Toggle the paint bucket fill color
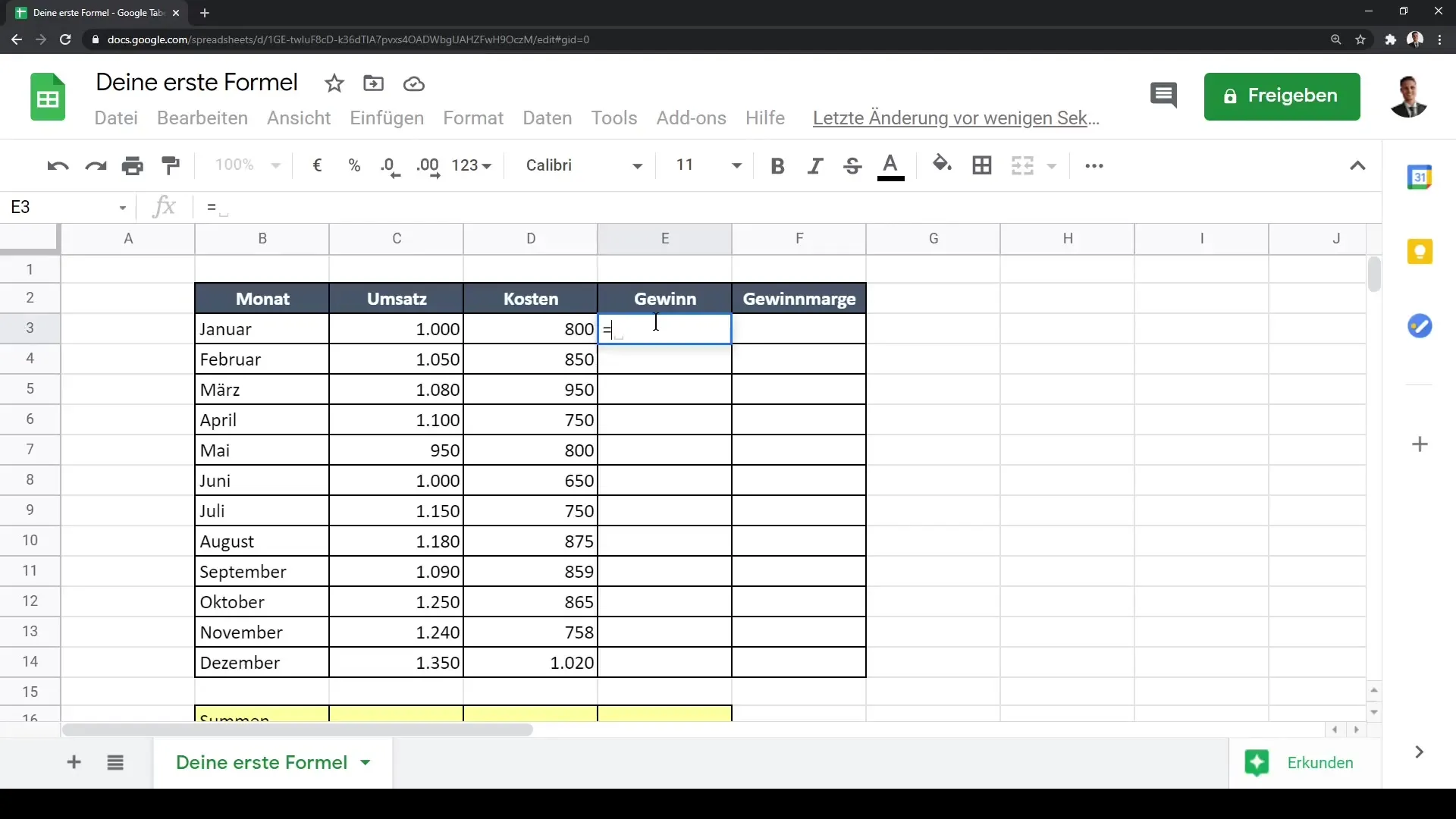 click(x=941, y=165)
